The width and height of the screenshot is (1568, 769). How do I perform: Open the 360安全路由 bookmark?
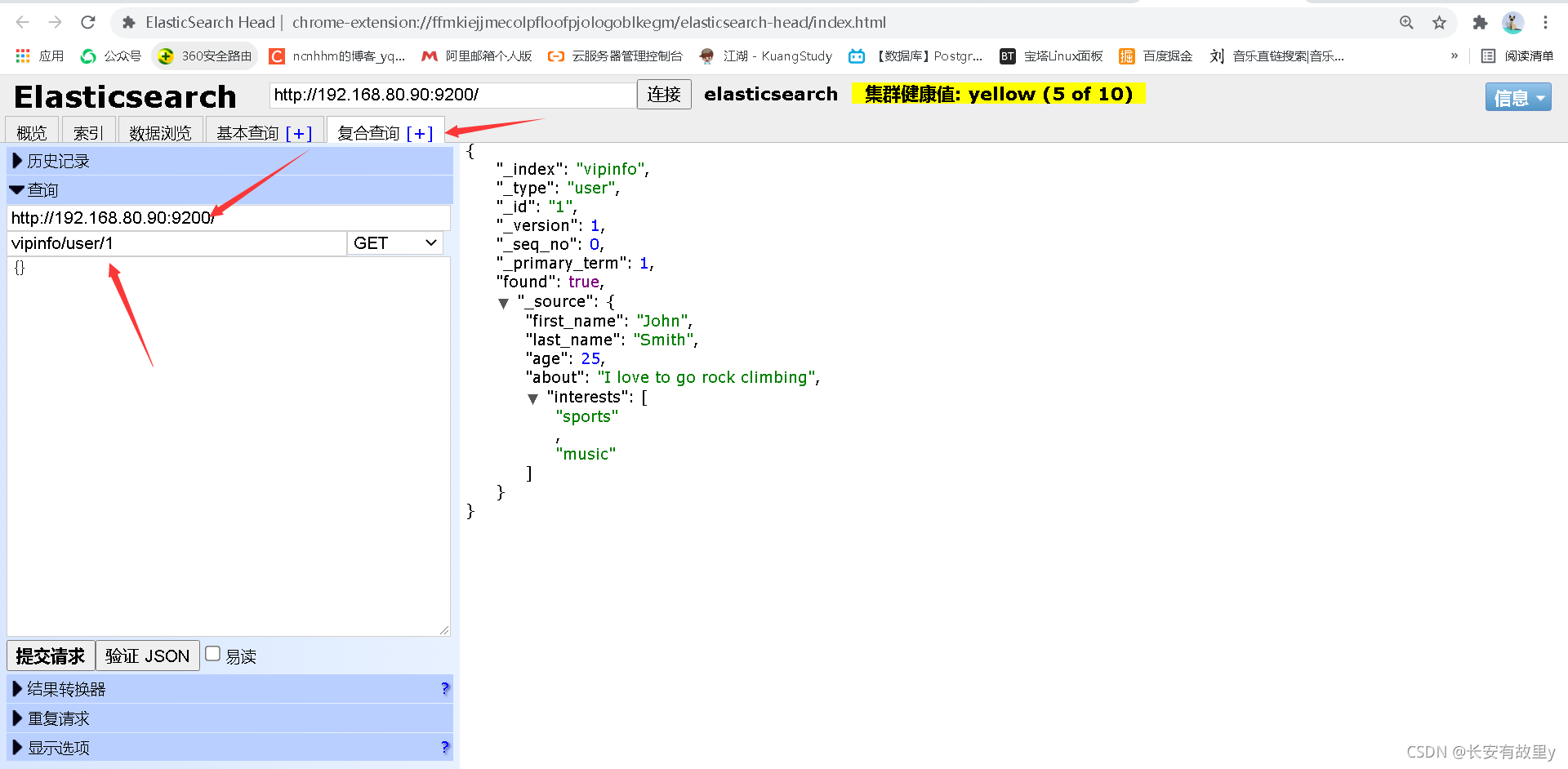point(206,56)
